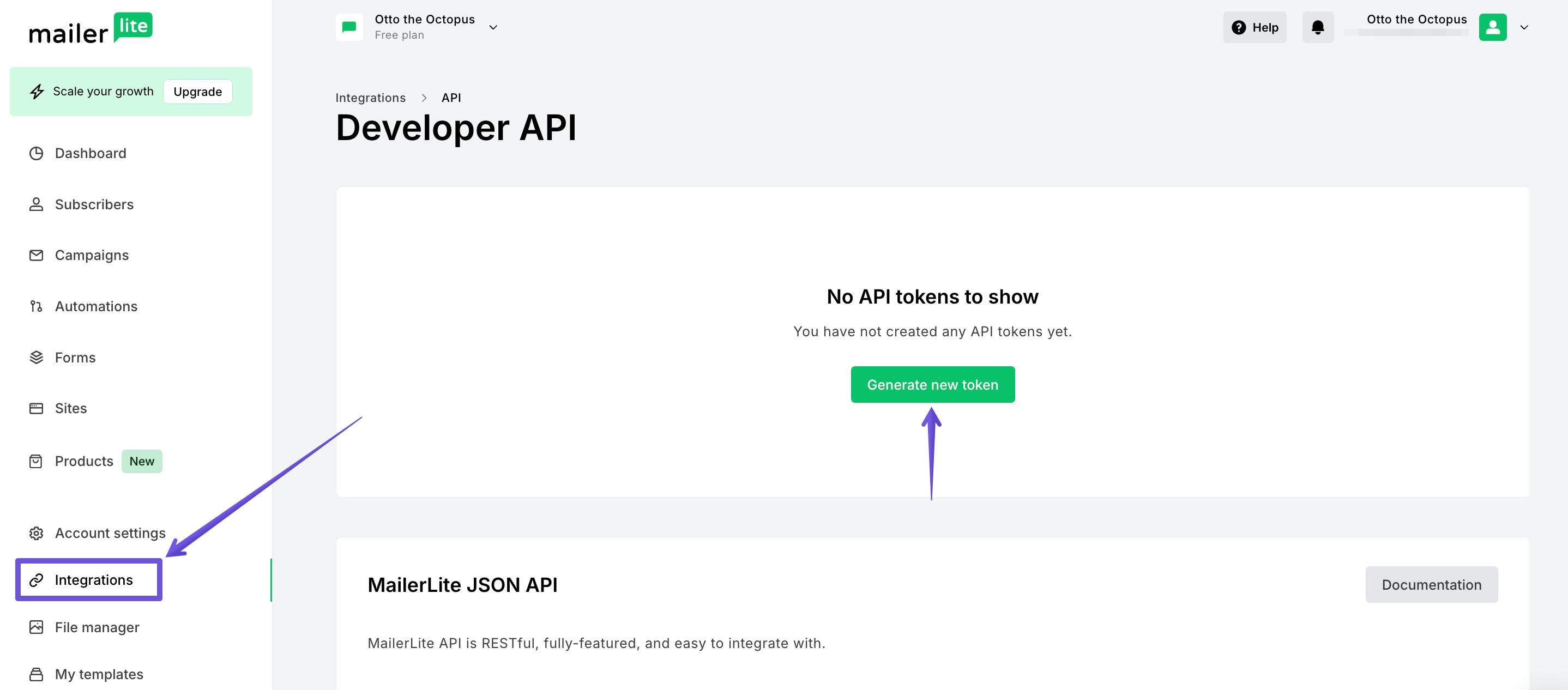Click the File manager image icon
This screenshot has height=690, width=1568.
pyautogui.click(x=37, y=627)
